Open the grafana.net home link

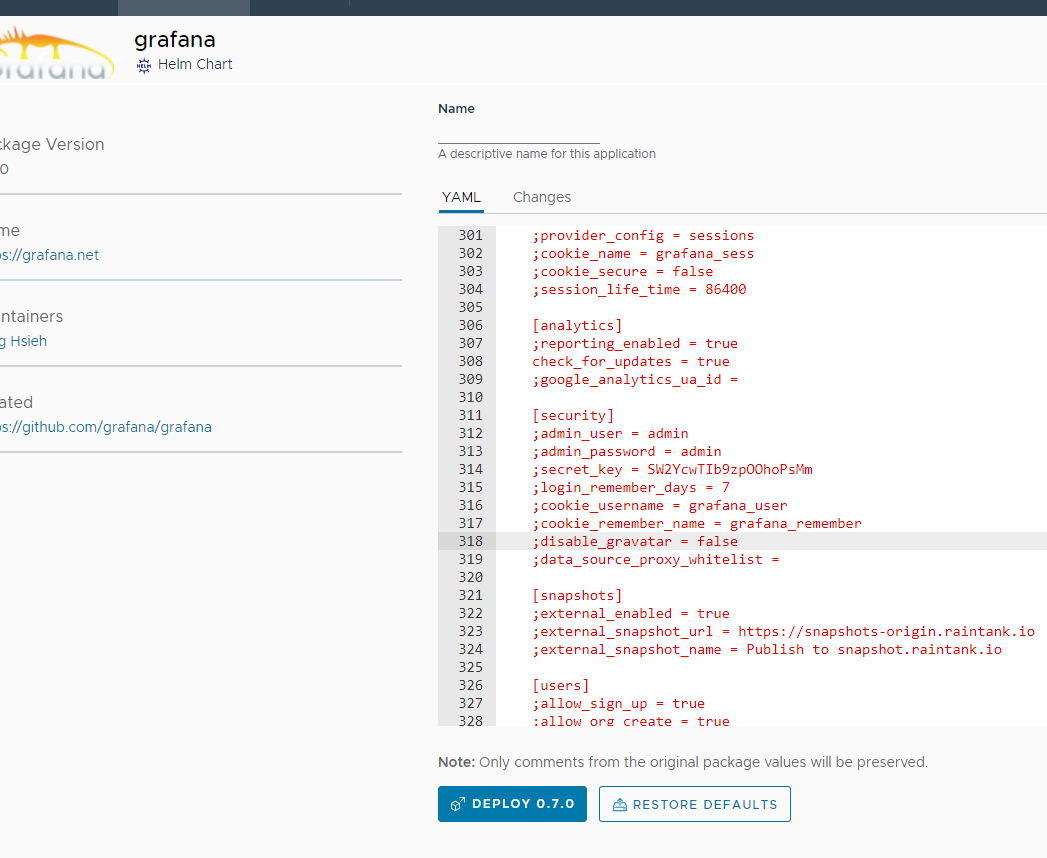(50, 255)
